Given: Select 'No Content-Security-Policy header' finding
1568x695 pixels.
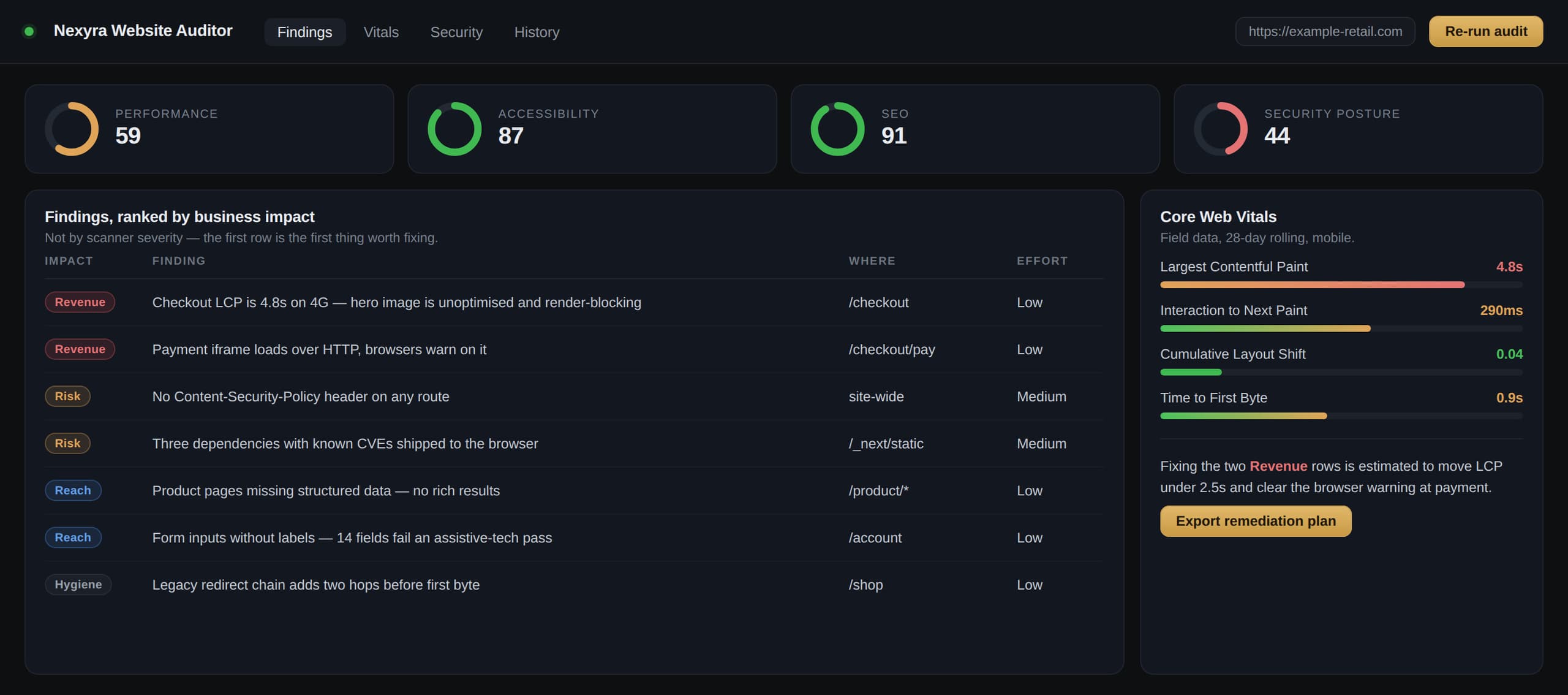Looking at the screenshot, I should 574,397.
